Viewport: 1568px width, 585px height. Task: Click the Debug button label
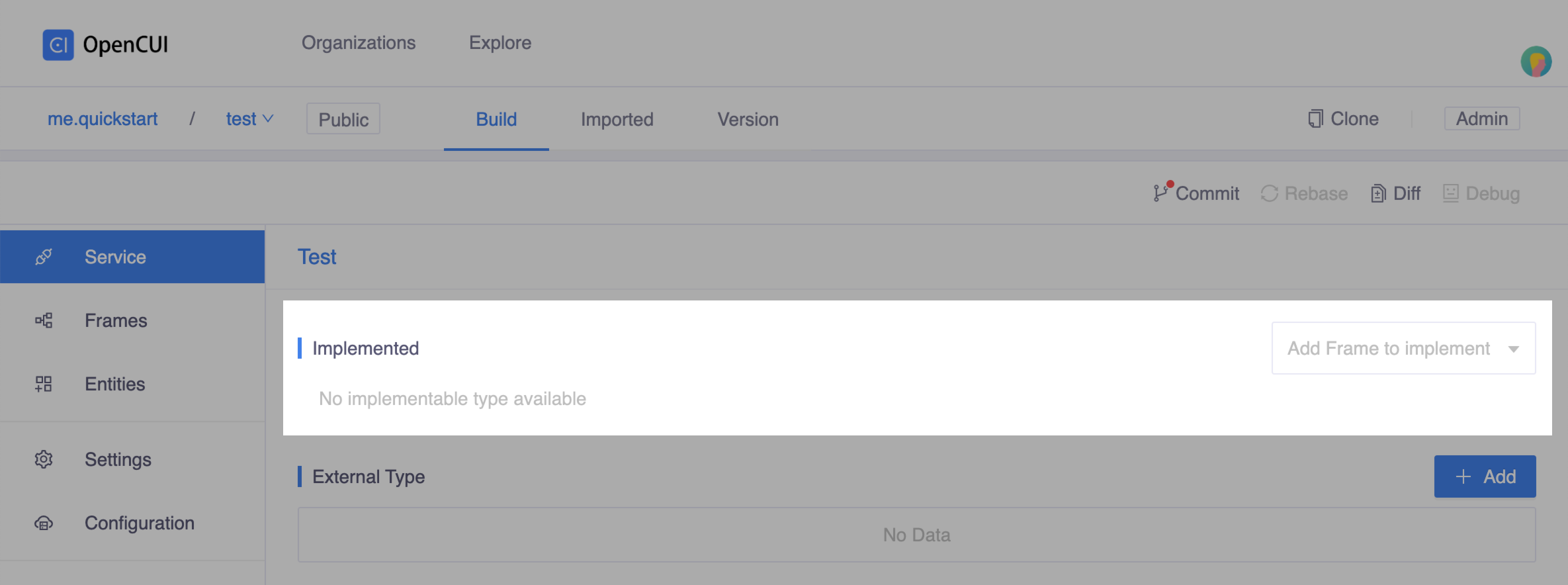tap(1493, 193)
